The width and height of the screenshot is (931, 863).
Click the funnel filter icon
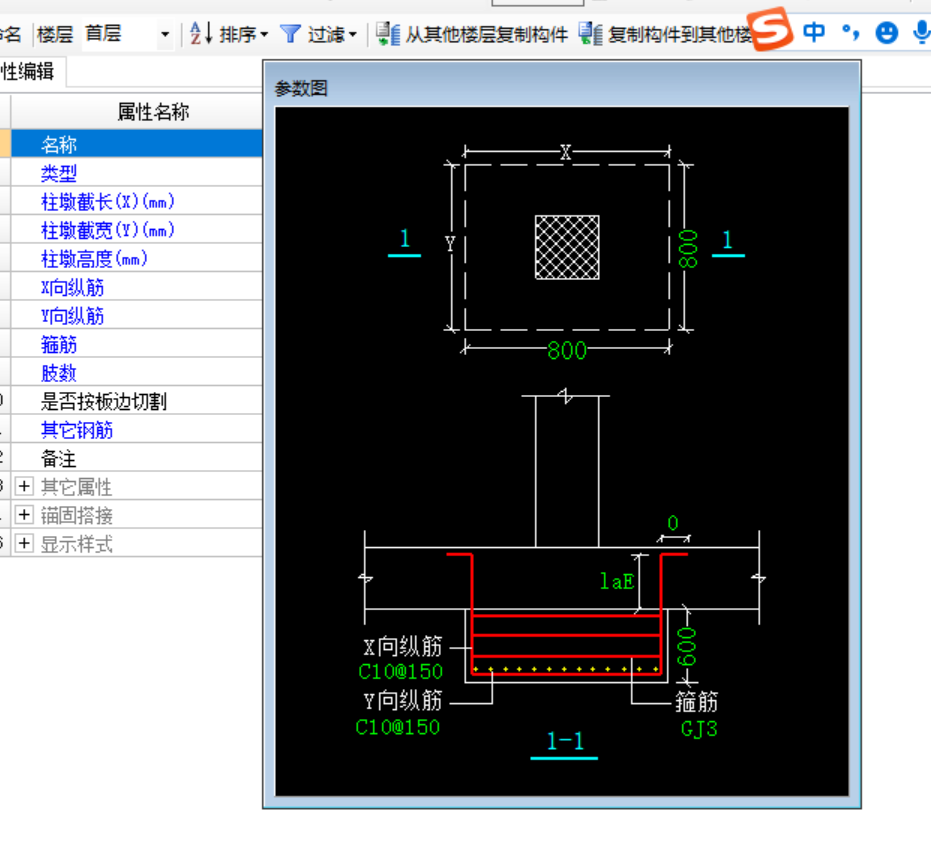pyautogui.click(x=290, y=34)
